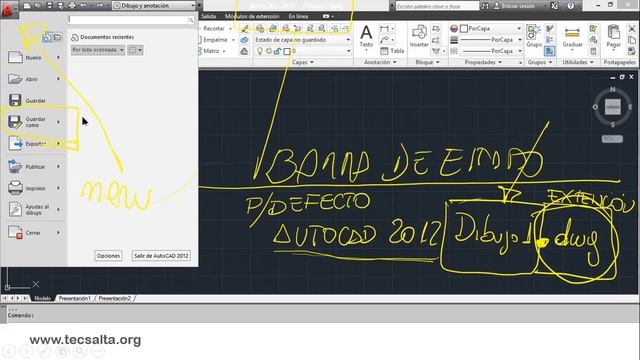Open the linetype PorCapa dropdown

tap(490, 51)
